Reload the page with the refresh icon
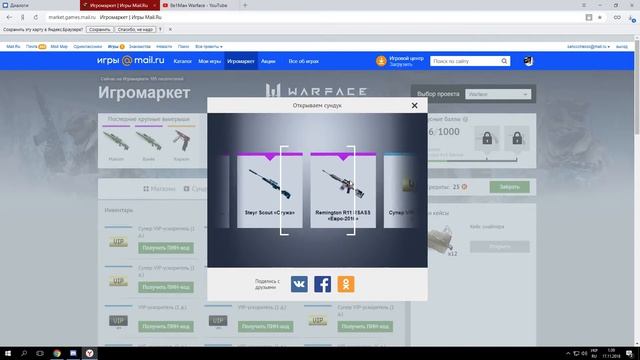640x360 pixels. tap(36, 17)
